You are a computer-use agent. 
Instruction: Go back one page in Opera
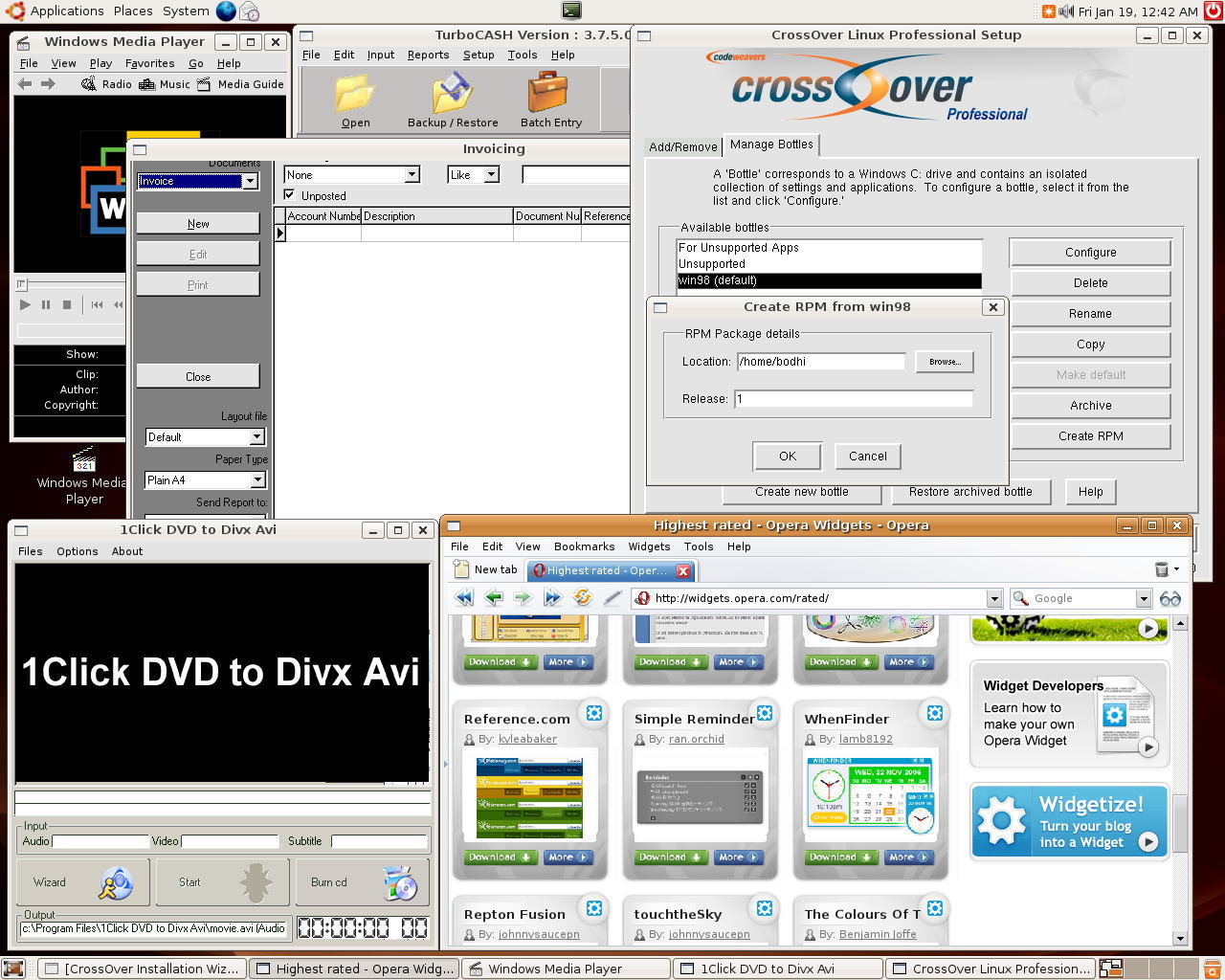(494, 598)
